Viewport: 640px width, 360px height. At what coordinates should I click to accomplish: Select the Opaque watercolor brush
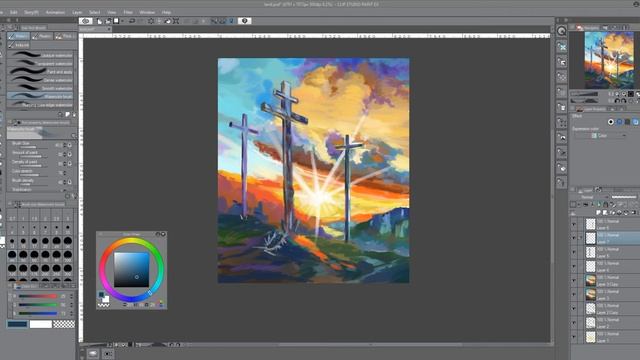tap(40, 55)
